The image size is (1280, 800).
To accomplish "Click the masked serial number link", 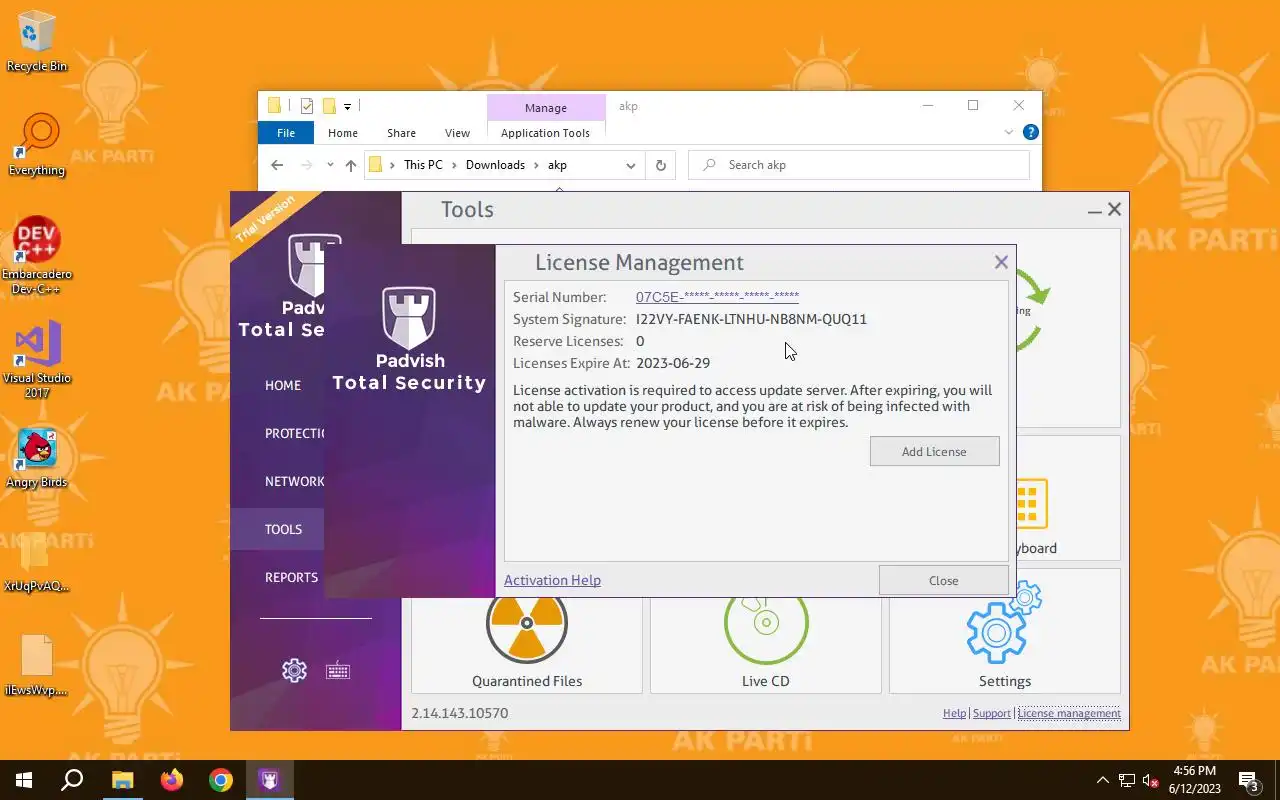I will (x=717, y=297).
